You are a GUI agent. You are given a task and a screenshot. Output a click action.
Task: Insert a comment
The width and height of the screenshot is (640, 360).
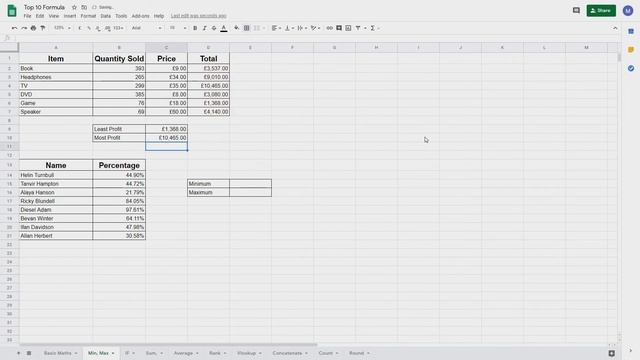click(x=339, y=28)
